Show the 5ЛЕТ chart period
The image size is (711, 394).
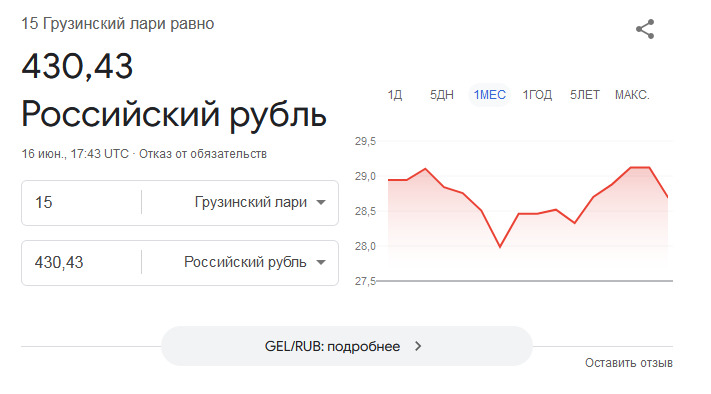pyautogui.click(x=584, y=95)
